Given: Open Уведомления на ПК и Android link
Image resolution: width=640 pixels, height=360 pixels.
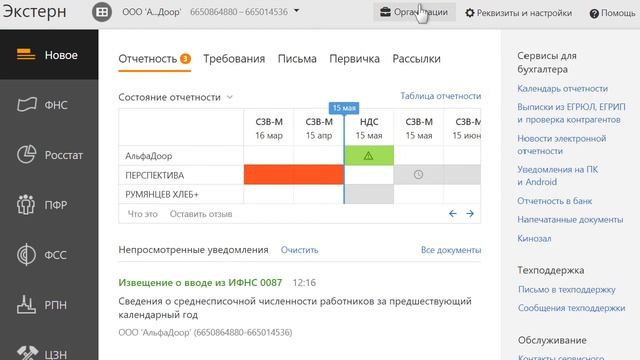Looking at the screenshot, I should (x=558, y=176).
